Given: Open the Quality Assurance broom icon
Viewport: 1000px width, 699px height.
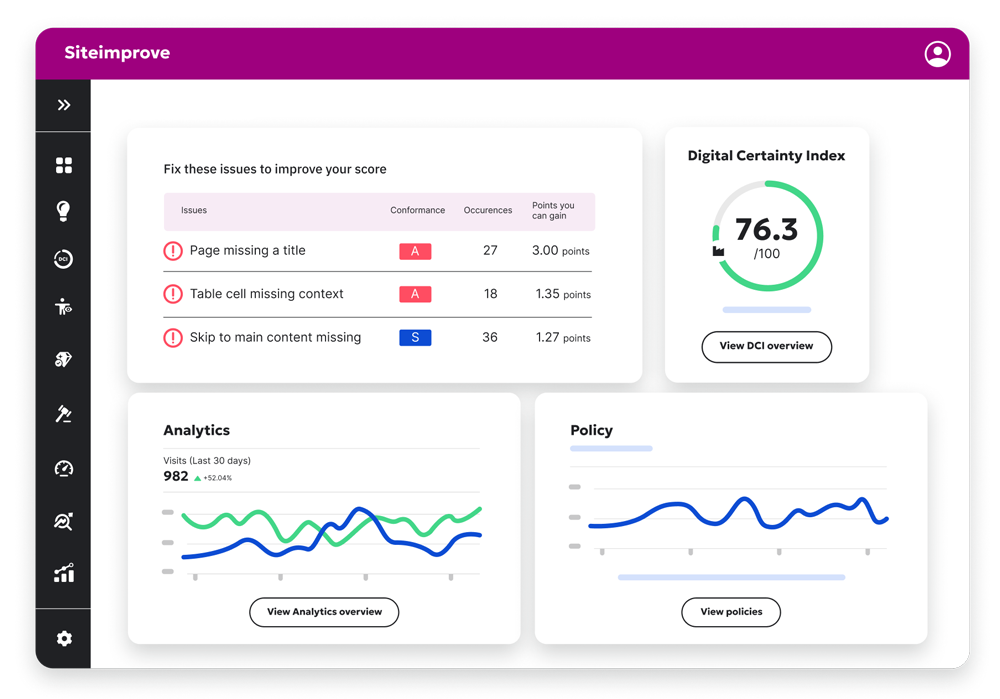Looking at the screenshot, I should tap(63, 359).
